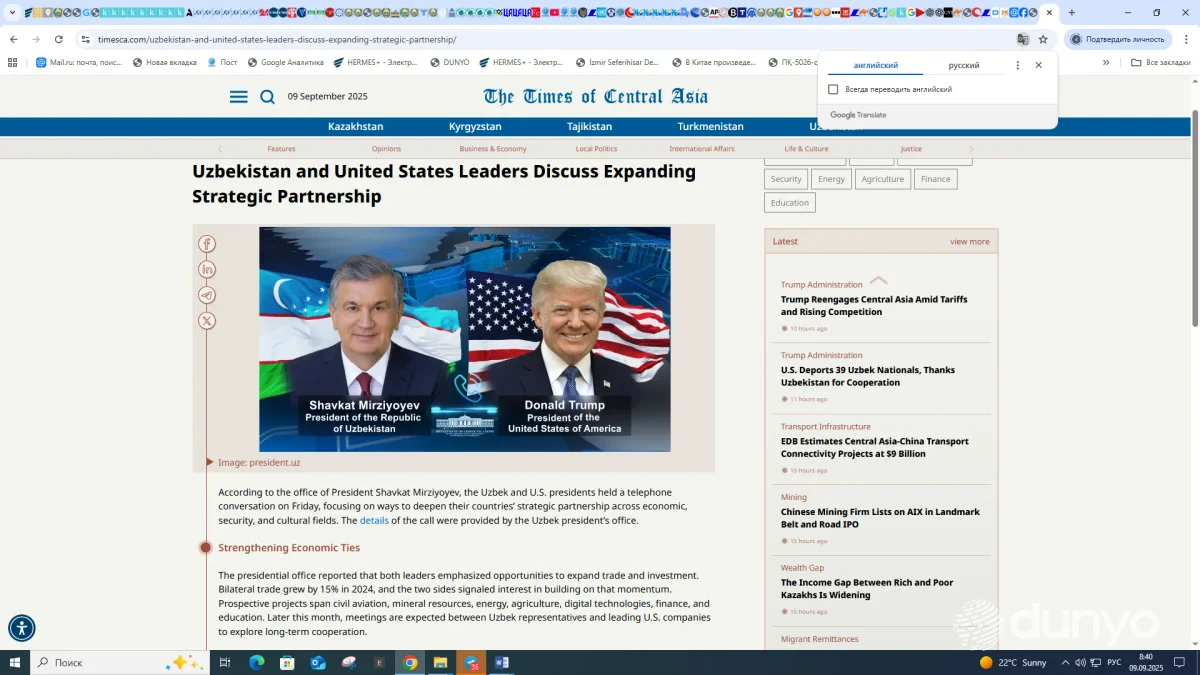Viewport: 1200px width, 675px height.
Task: Enable always translate English checkbox
Action: 833,90
